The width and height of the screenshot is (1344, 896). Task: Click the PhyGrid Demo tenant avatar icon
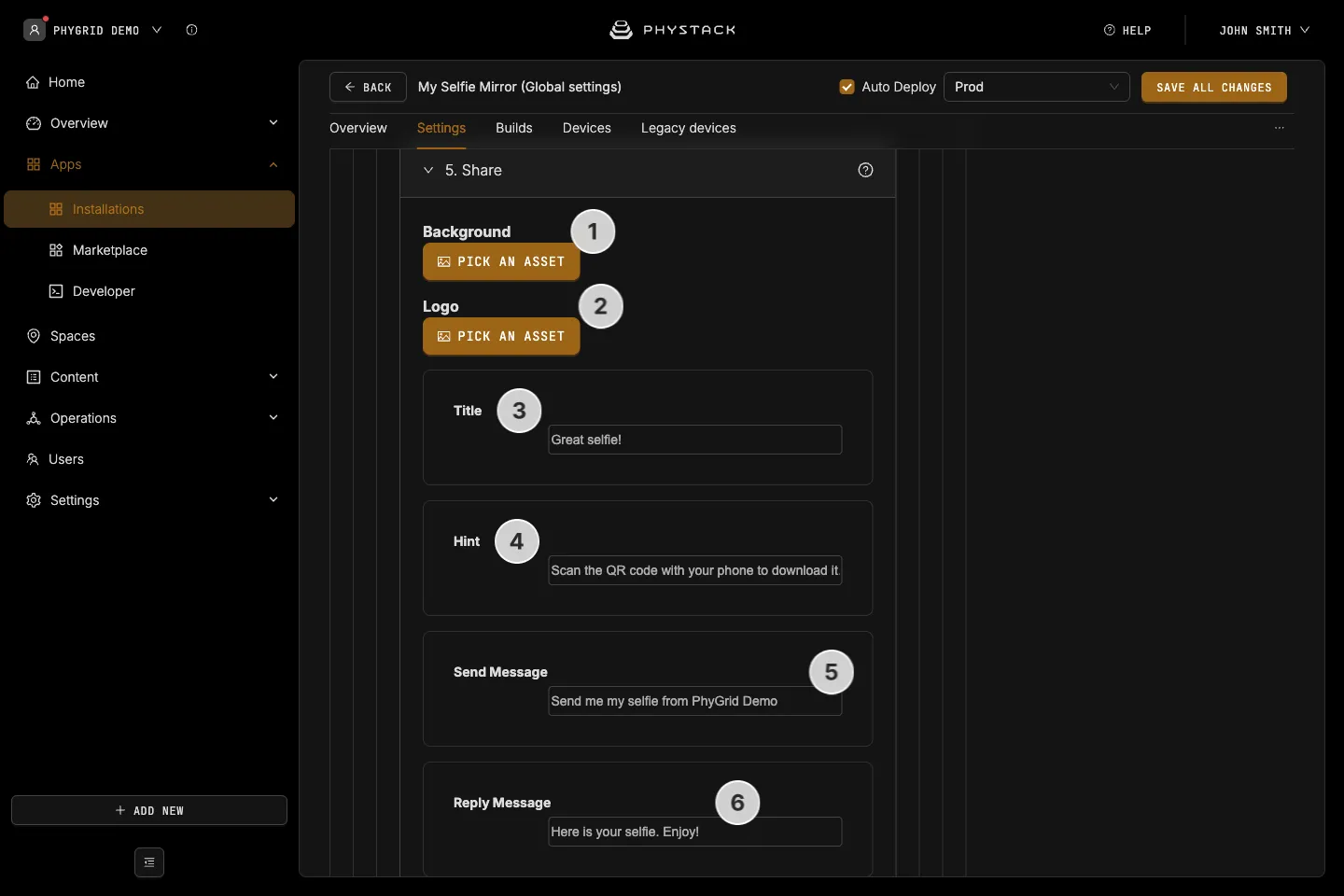tap(35, 30)
